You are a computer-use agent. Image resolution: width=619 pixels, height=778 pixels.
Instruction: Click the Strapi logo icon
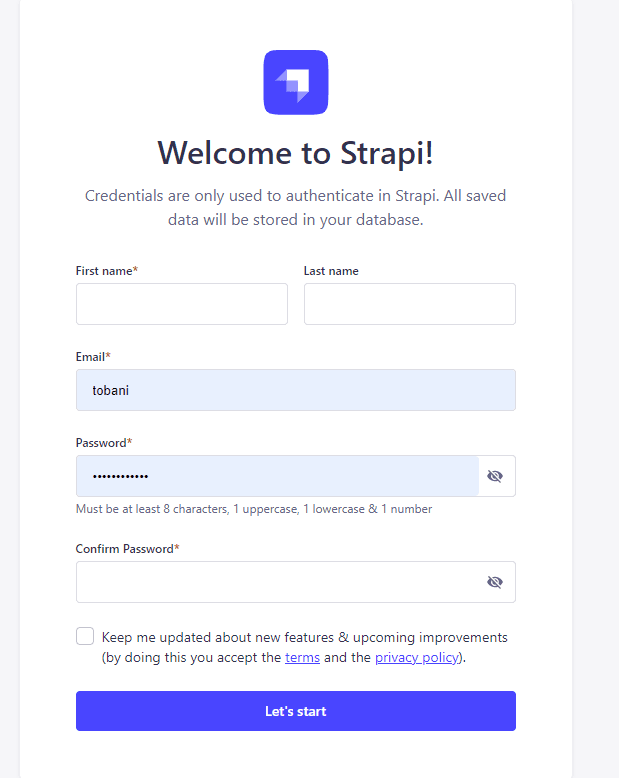click(x=296, y=82)
